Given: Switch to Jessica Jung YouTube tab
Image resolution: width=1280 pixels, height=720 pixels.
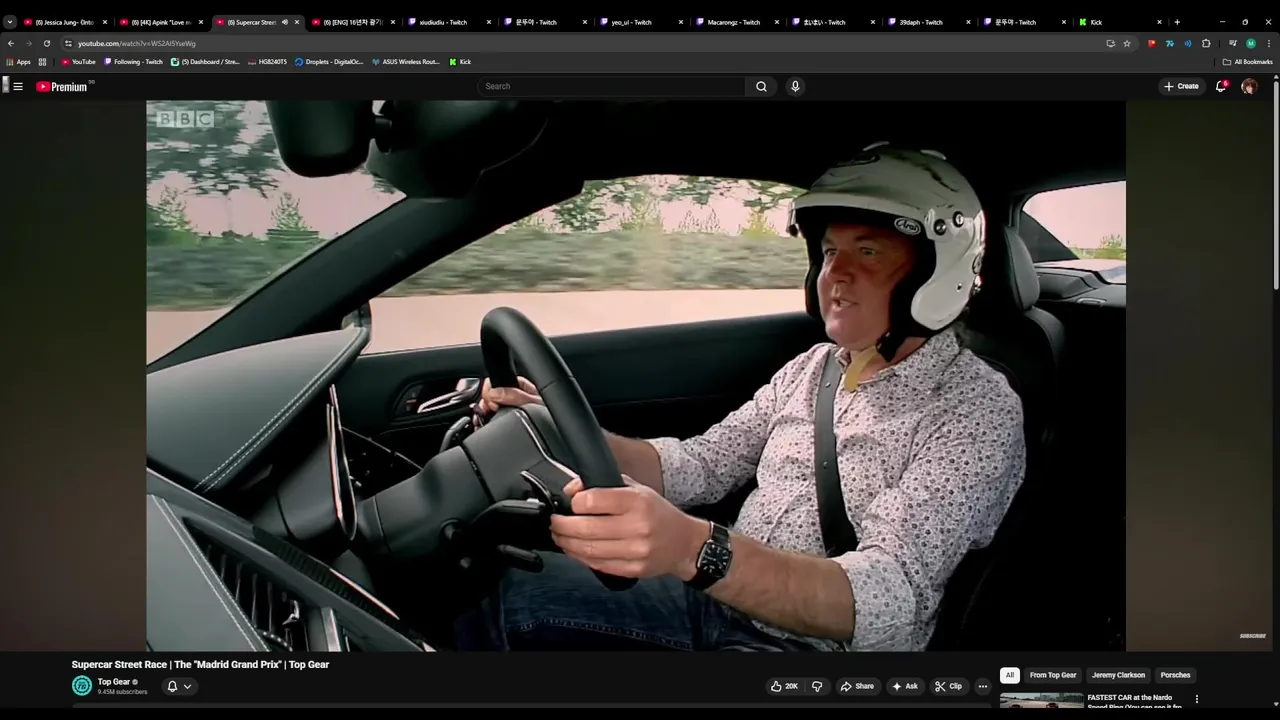Looking at the screenshot, I should click(x=65, y=22).
